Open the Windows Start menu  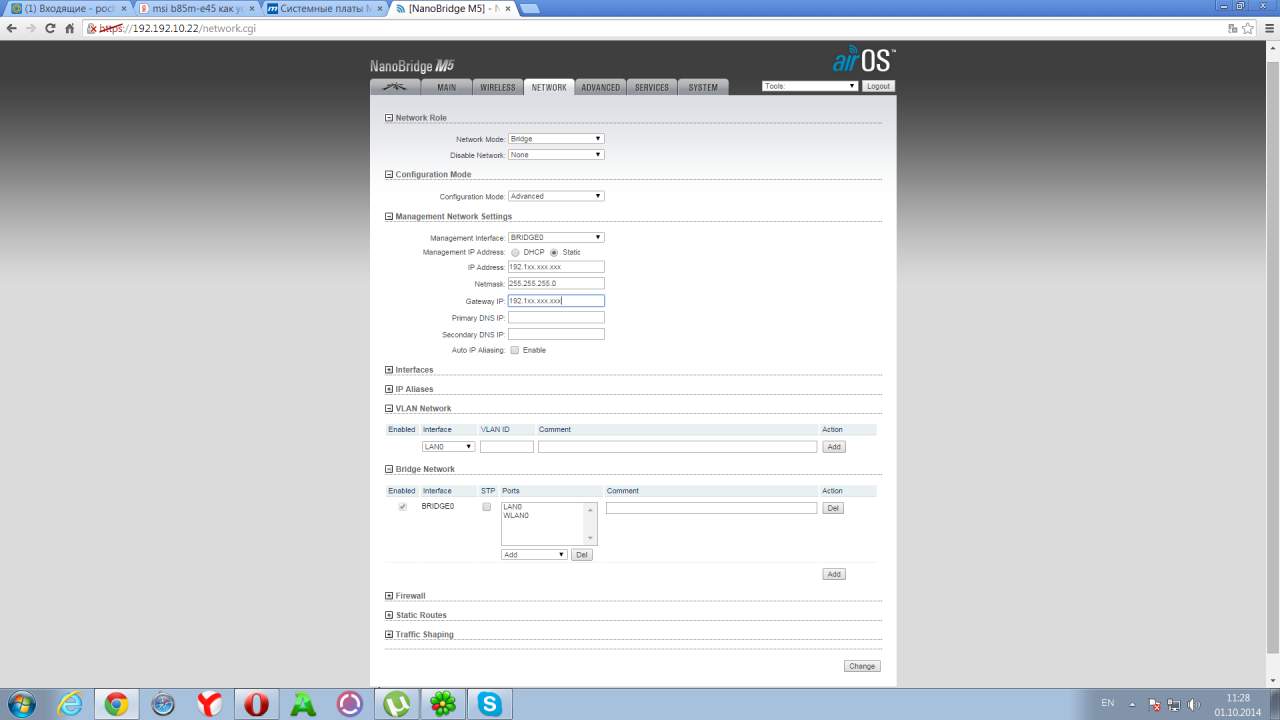tap(20, 704)
